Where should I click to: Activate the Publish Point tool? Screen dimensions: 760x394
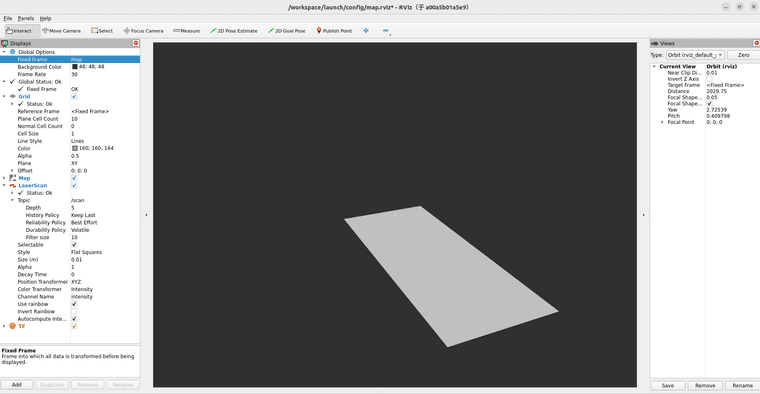pyautogui.click(x=334, y=31)
